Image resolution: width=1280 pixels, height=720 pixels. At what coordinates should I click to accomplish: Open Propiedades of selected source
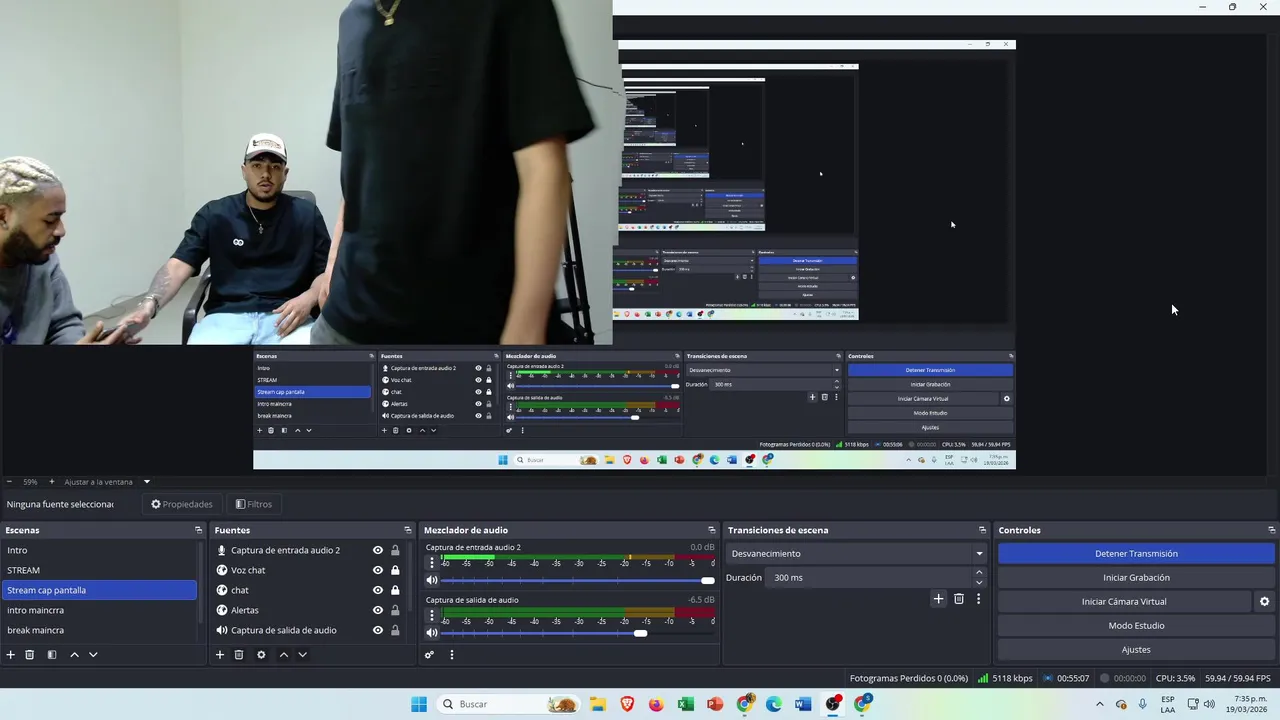(x=182, y=504)
